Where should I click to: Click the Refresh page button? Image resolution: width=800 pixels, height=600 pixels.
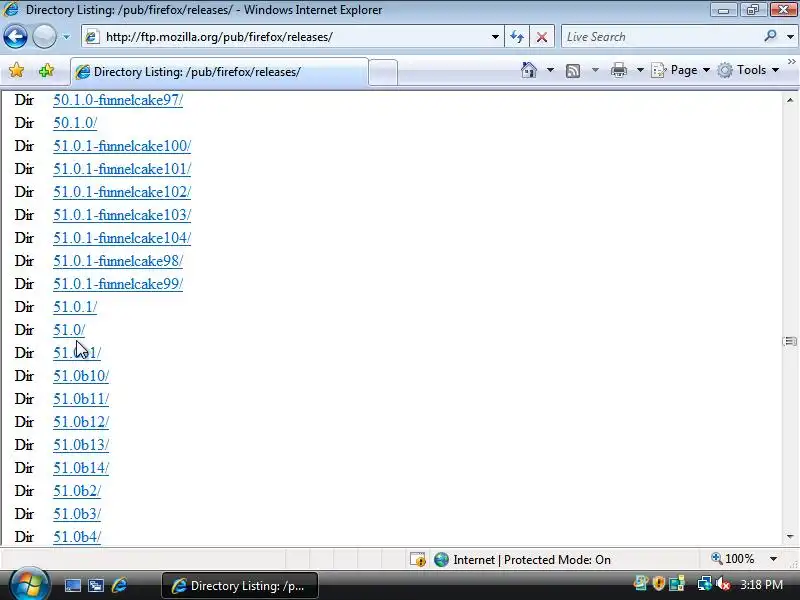[517, 37]
